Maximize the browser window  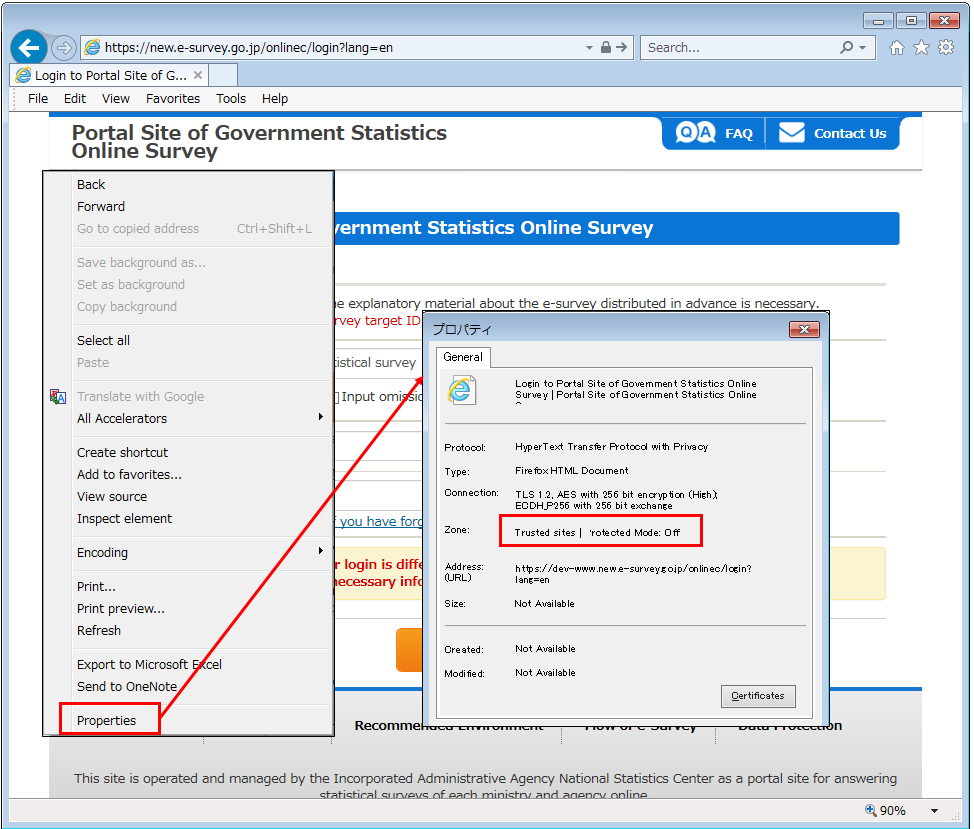pos(911,21)
